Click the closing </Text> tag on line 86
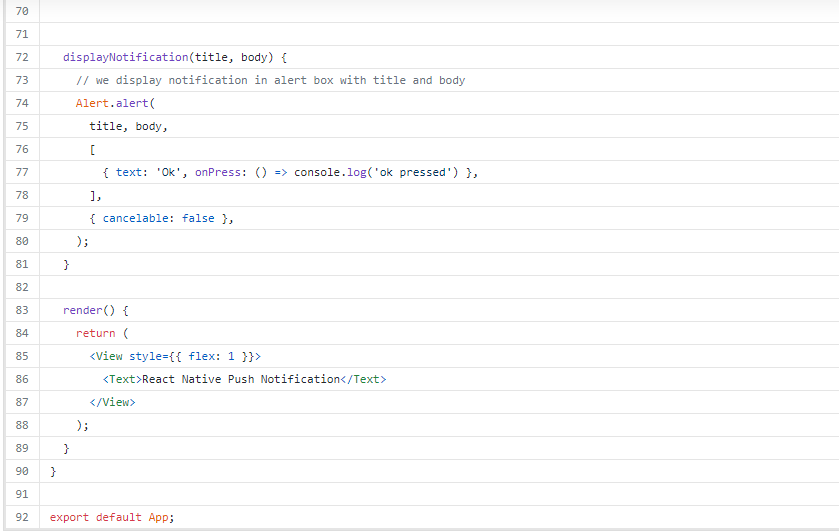Viewport: 839px width, 531px height. (363, 379)
